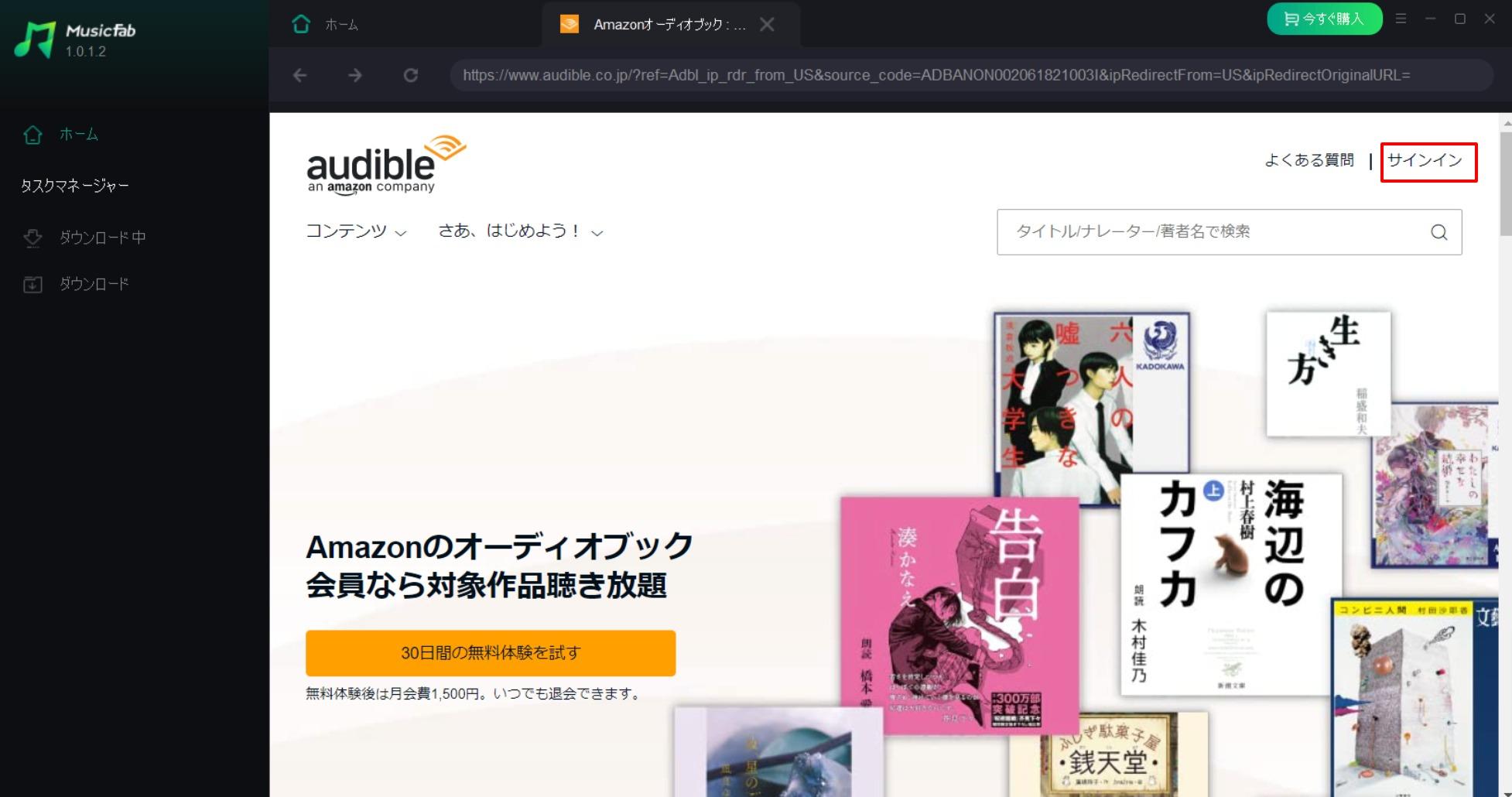Maximize the MusicFab window
1512x797 pixels.
1460,19
